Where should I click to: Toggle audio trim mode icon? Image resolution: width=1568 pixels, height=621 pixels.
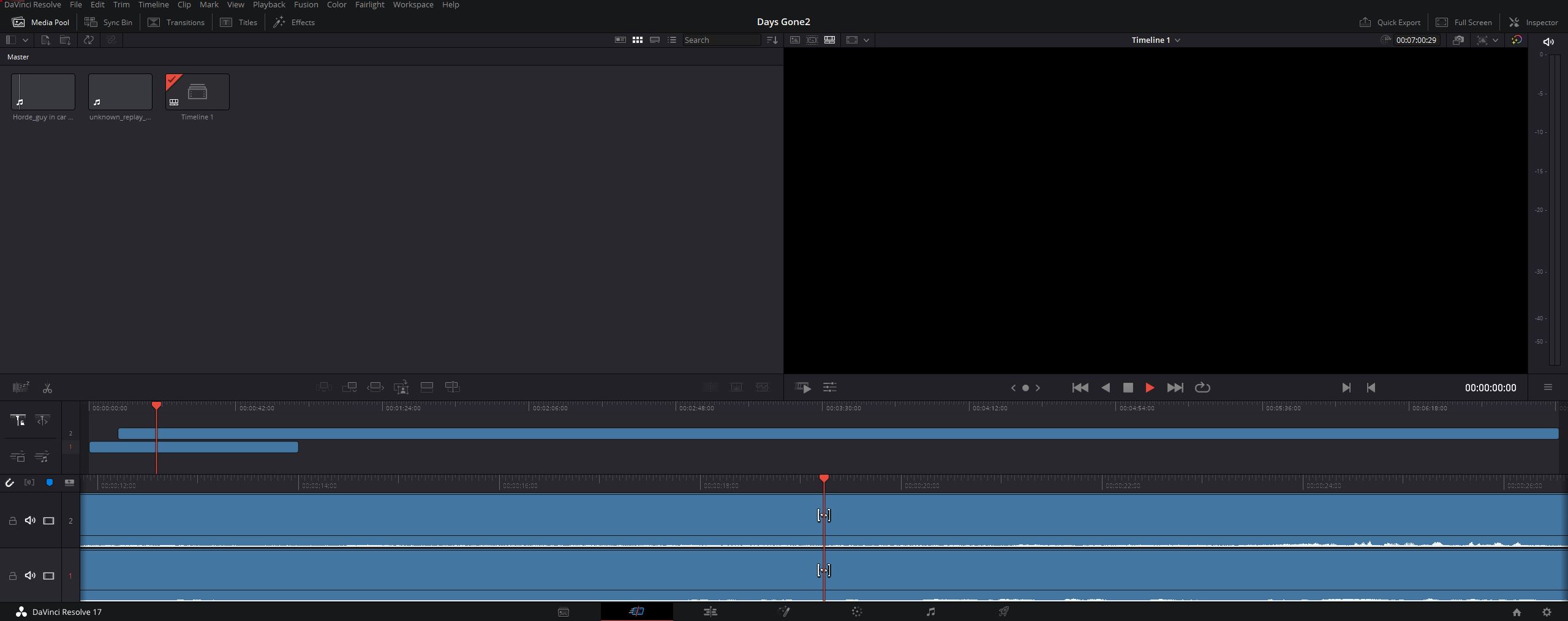pyautogui.click(x=29, y=483)
